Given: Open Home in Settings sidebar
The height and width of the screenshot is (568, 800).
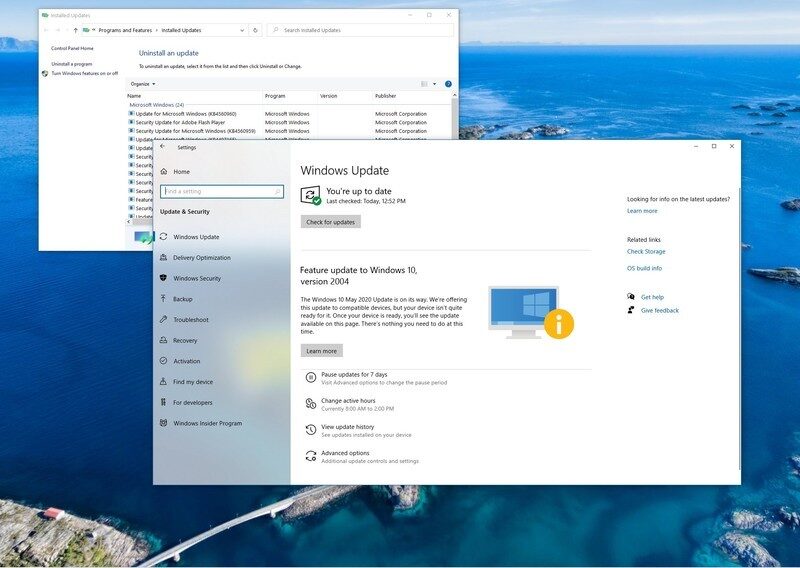Looking at the screenshot, I should [181, 172].
